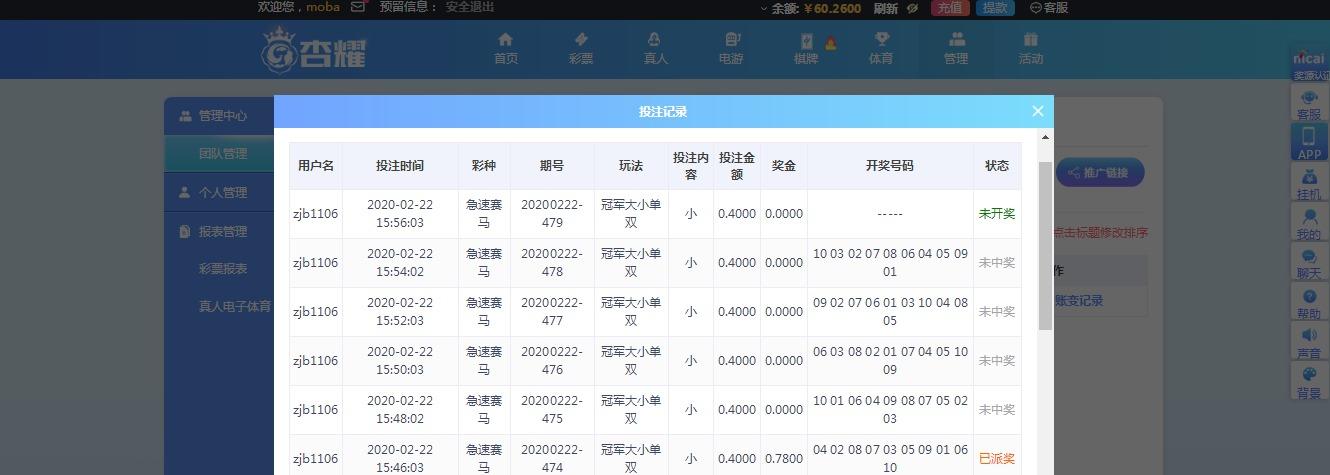This screenshot has height=475, width=1330.
Task: Click the 期号 column header
Action: (551, 166)
